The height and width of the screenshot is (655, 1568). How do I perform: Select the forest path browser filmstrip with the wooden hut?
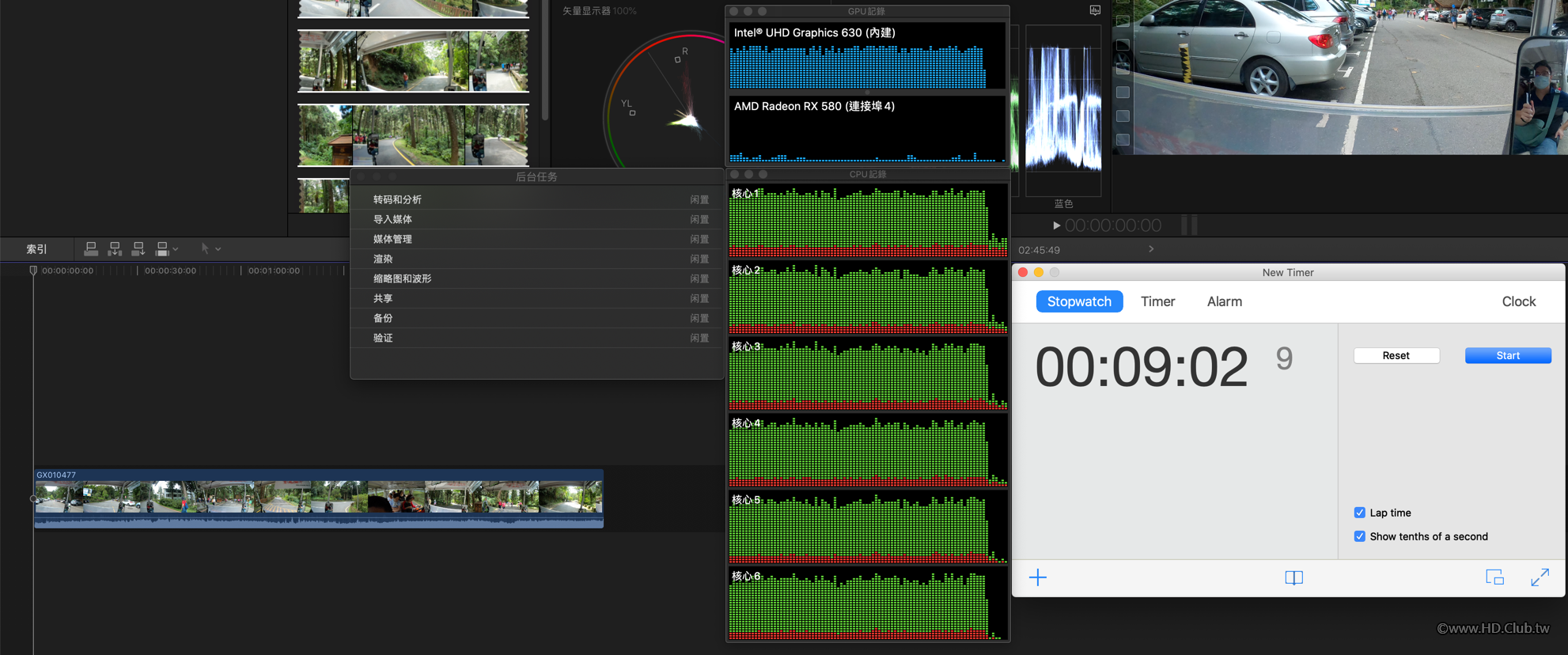pos(413,135)
